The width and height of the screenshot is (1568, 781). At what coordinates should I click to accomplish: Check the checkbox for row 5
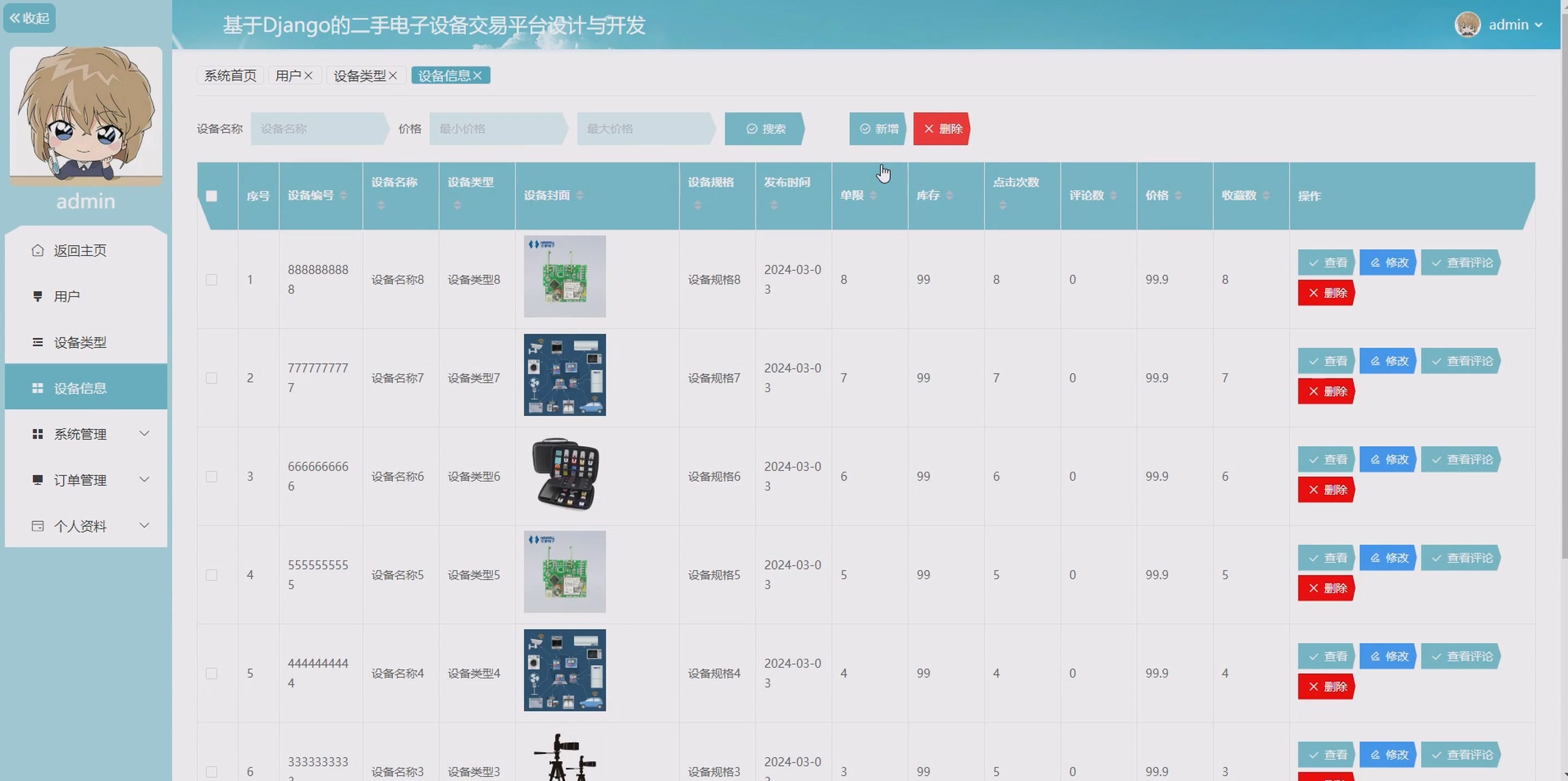tap(211, 673)
